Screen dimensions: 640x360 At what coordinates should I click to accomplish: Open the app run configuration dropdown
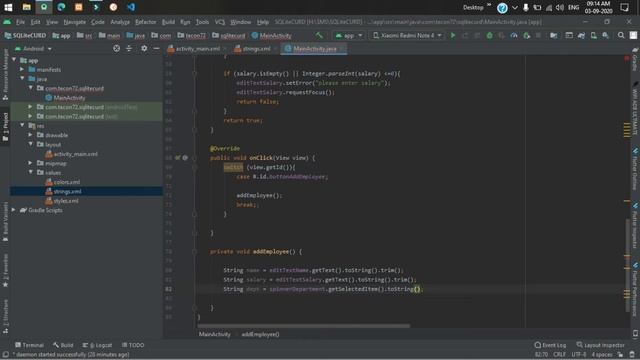pyautogui.click(x=348, y=36)
